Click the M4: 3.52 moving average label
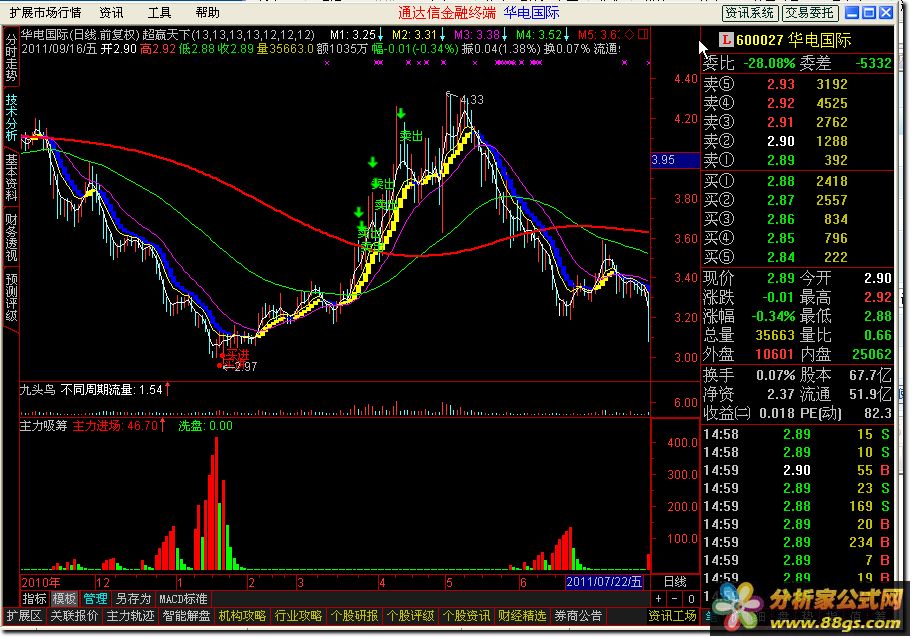 [543, 35]
